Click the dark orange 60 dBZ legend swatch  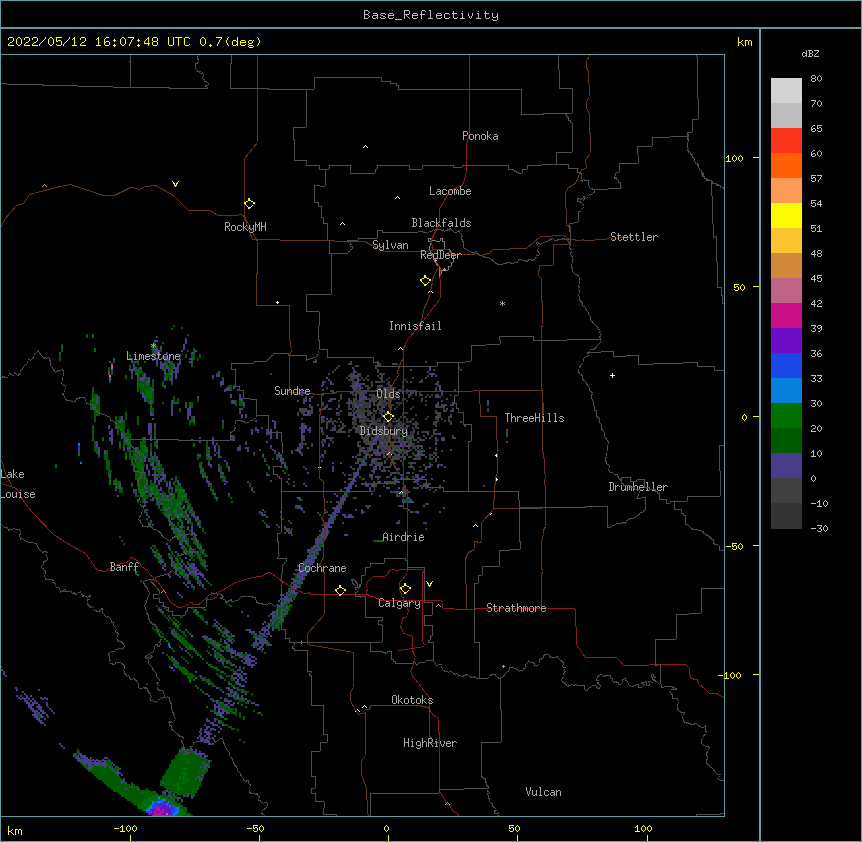786,165
